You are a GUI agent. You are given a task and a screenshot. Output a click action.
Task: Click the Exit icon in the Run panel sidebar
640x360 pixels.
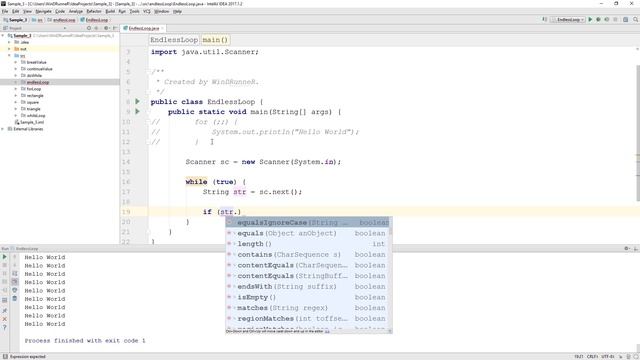[5, 290]
